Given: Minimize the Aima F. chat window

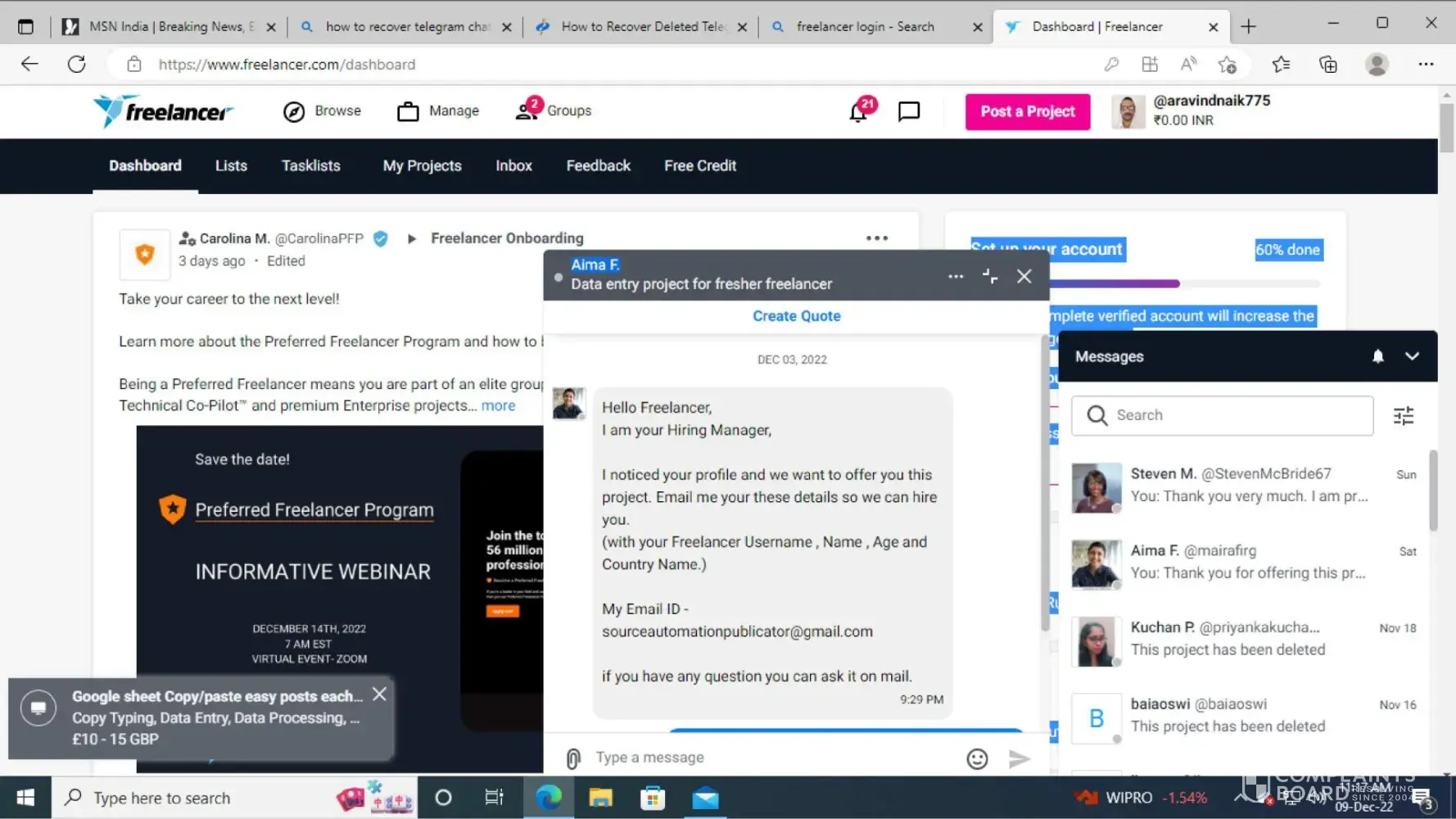Looking at the screenshot, I should [990, 277].
